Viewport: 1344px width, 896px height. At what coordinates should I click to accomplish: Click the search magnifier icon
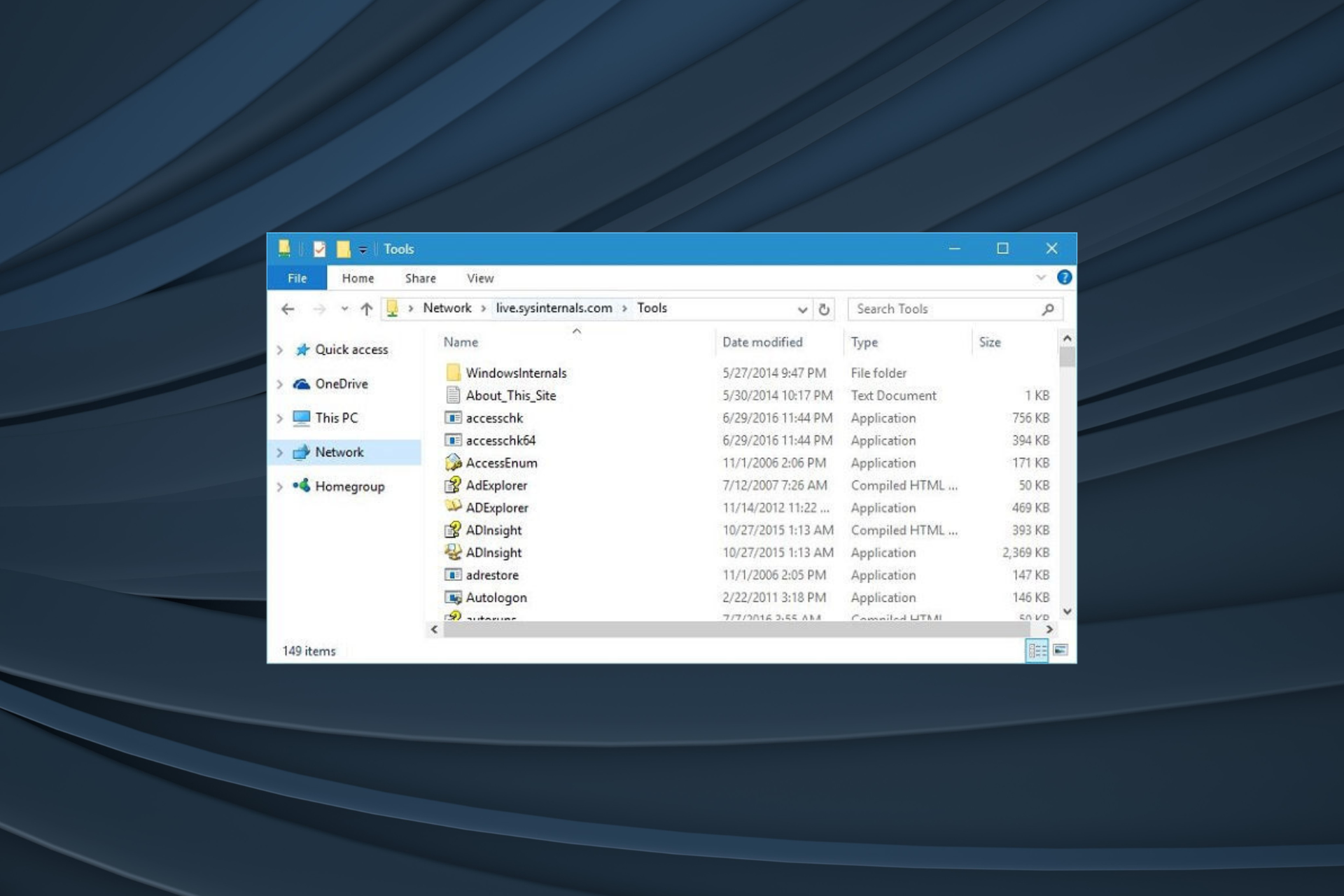click(1047, 309)
